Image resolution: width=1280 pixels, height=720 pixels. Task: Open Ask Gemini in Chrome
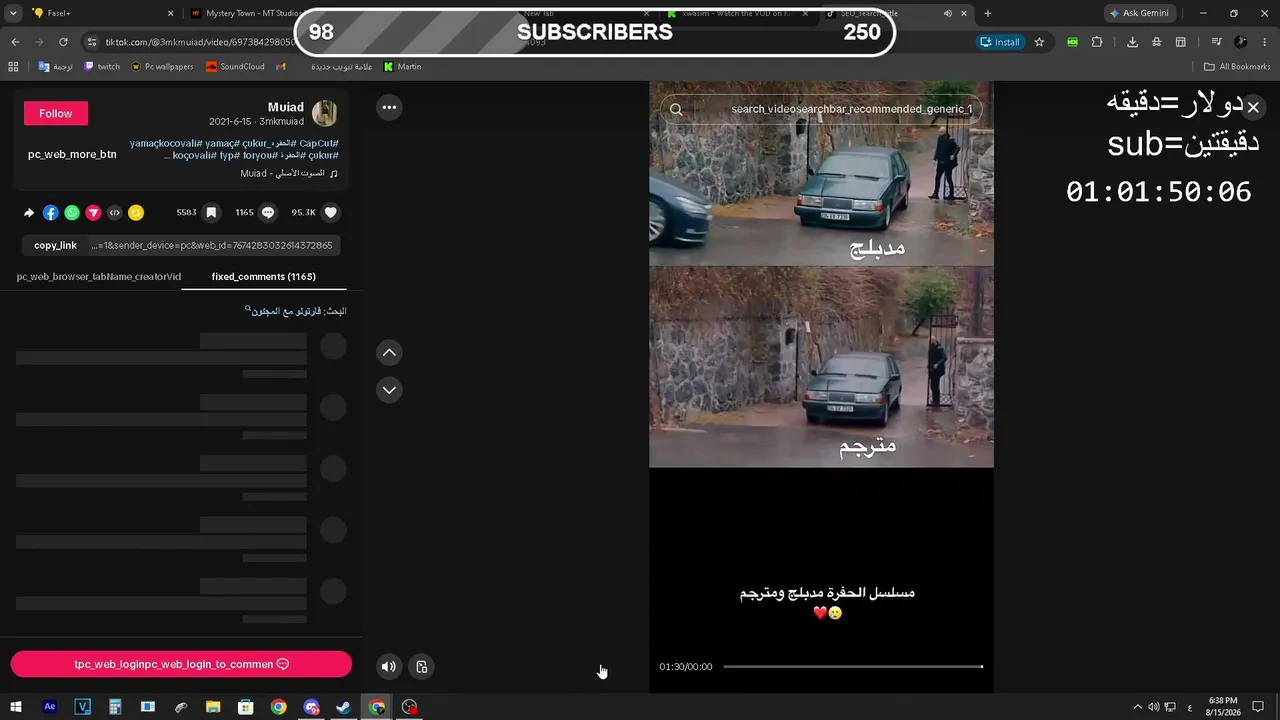point(1138,13)
